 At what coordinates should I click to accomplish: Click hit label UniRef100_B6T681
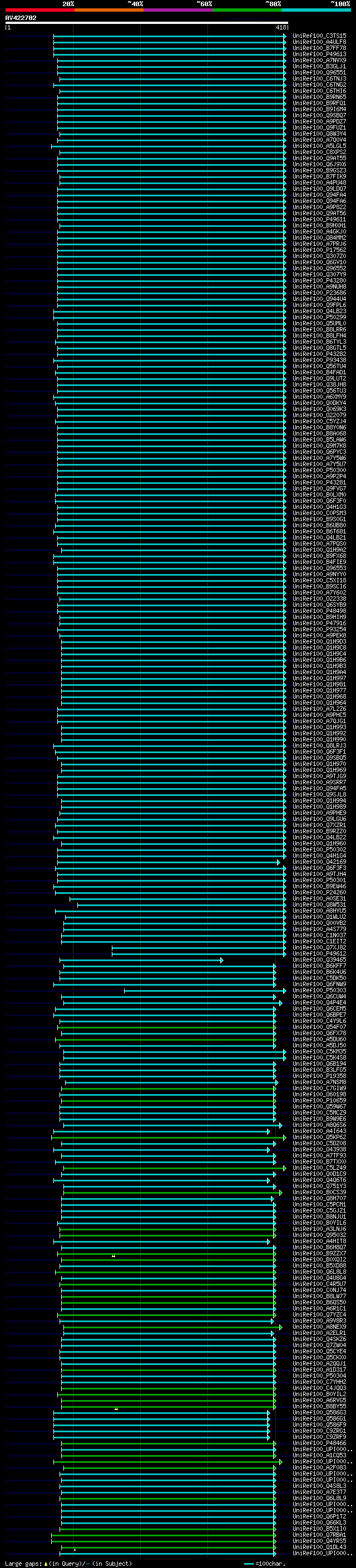pos(319,531)
